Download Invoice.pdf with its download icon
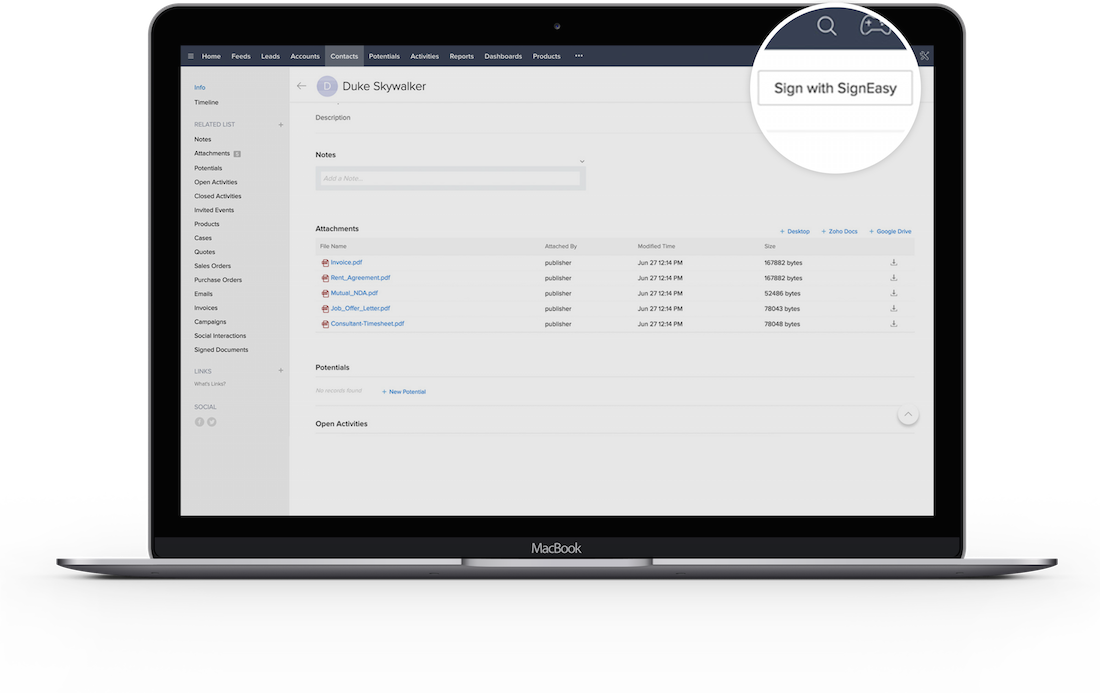 coord(894,262)
